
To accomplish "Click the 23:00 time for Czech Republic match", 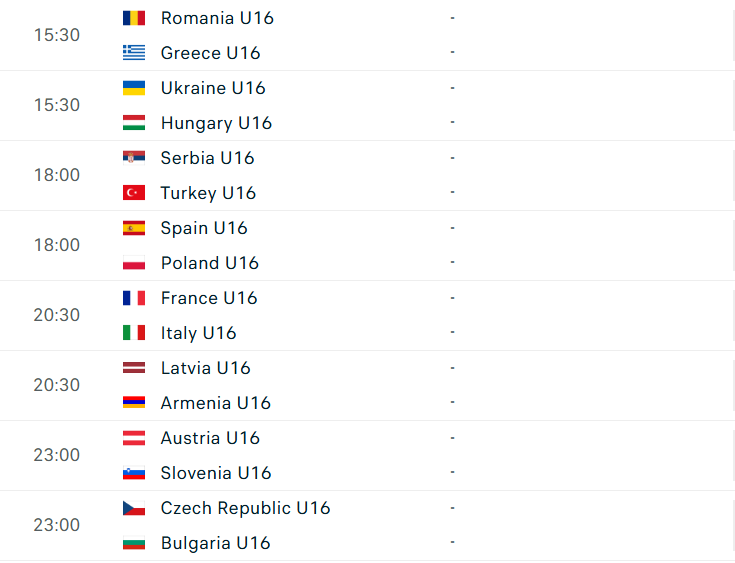I will [x=57, y=525].
